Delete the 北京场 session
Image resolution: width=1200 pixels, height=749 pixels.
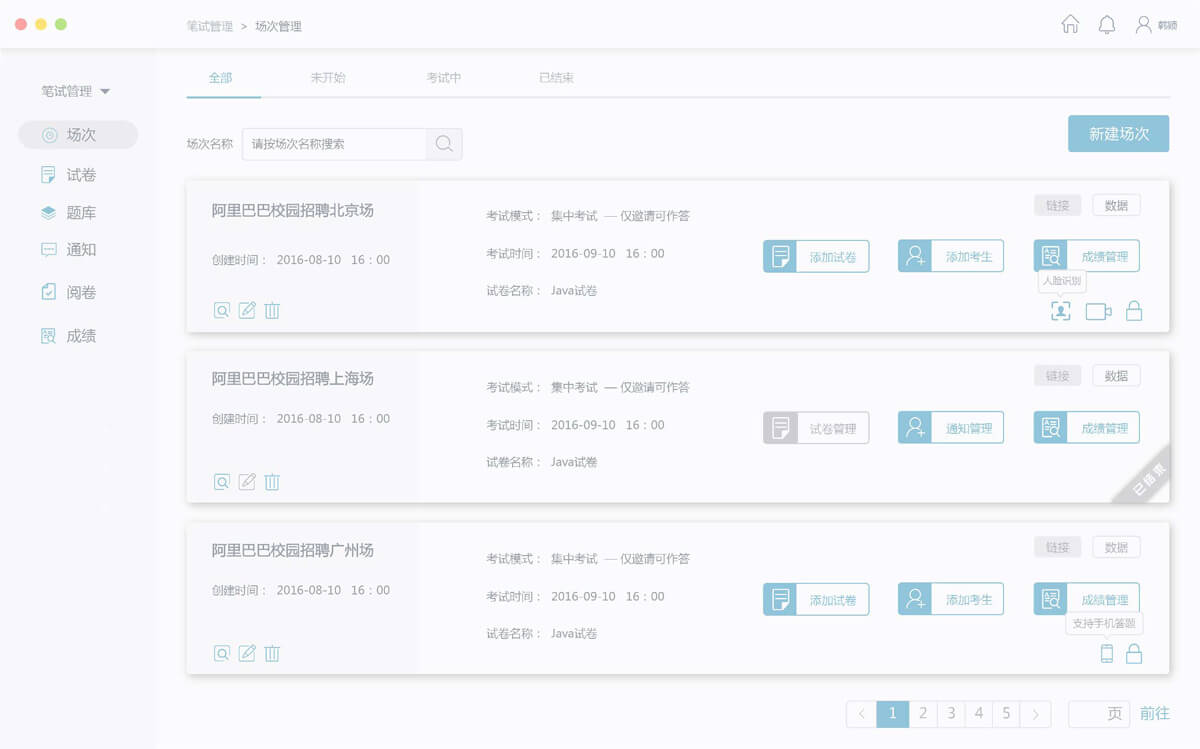click(272, 310)
